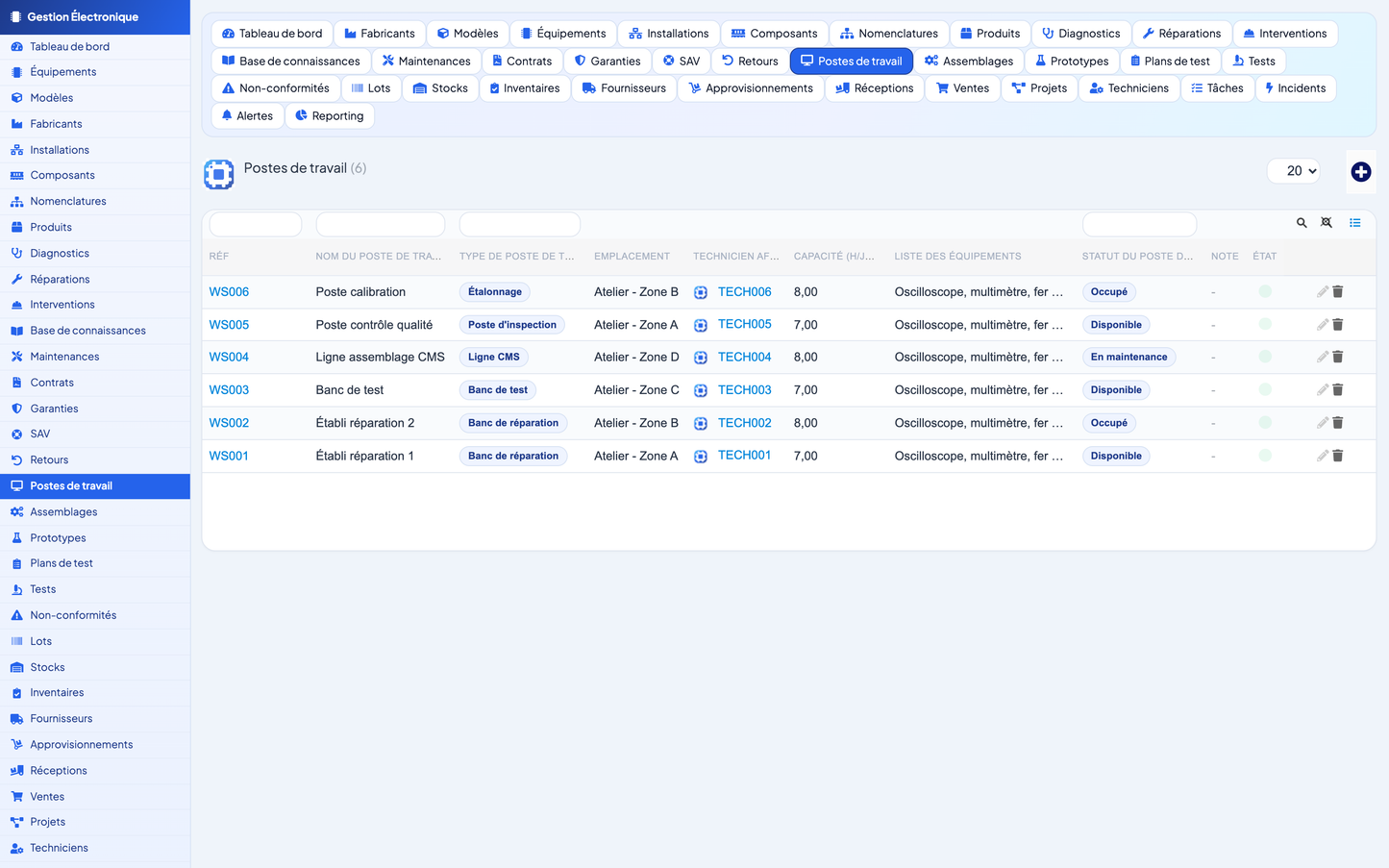Edit row WS006 with the pencil icon
The image size is (1389, 868).
coord(1323,291)
